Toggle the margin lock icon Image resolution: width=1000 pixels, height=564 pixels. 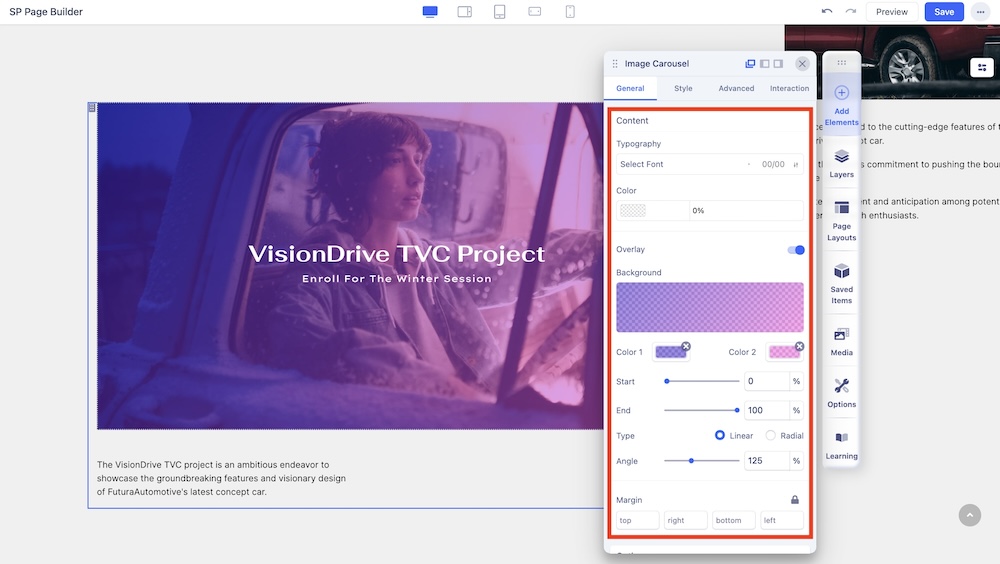[795, 500]
